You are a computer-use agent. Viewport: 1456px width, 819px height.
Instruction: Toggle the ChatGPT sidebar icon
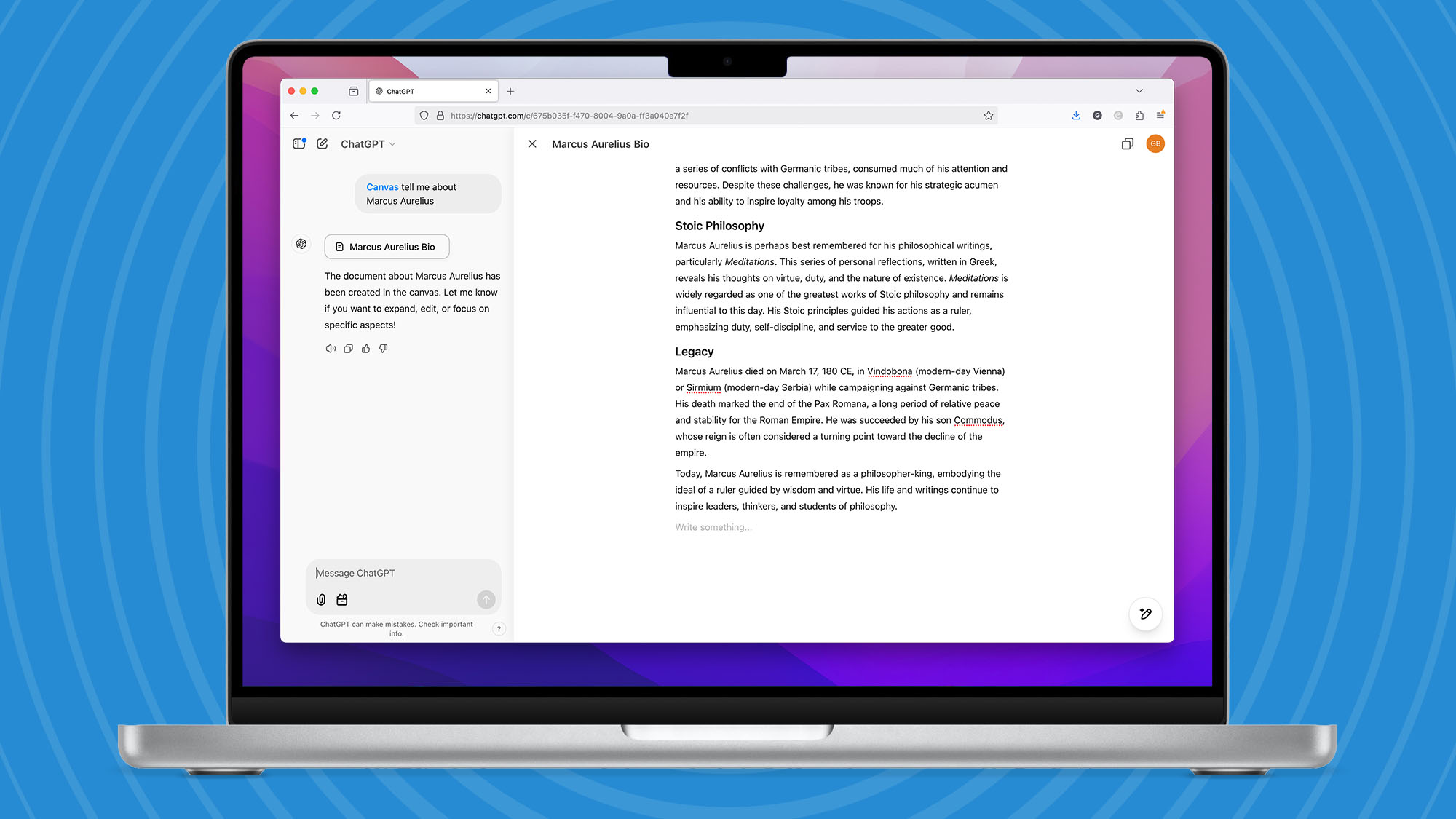click(299, 143)
